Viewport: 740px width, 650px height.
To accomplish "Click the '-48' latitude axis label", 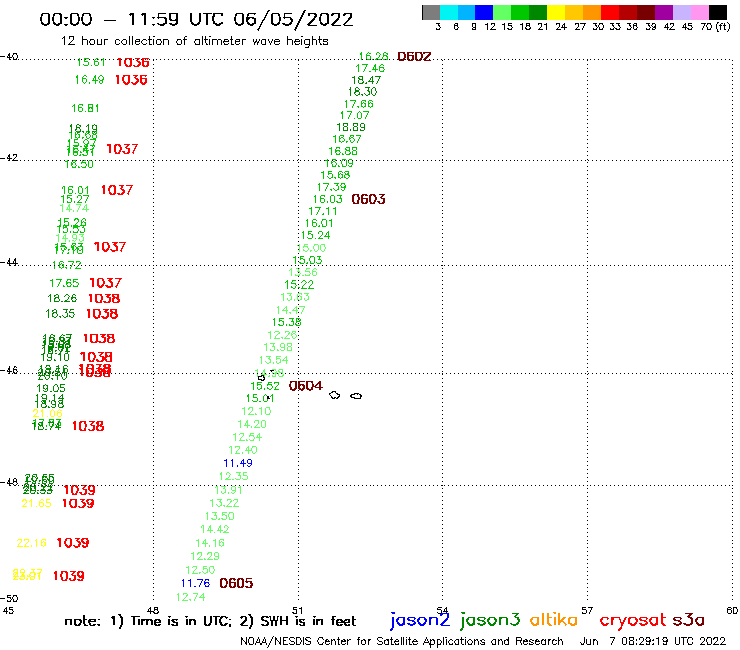I will tap(9, 482).
